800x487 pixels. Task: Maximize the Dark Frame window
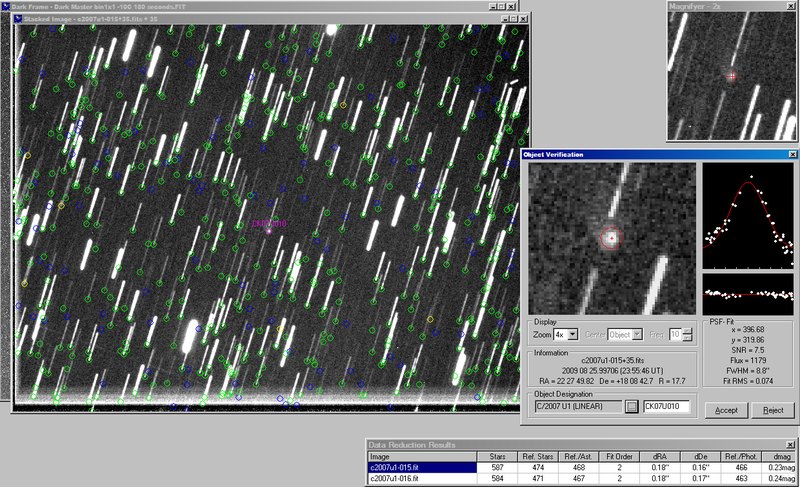coord(502,7)
